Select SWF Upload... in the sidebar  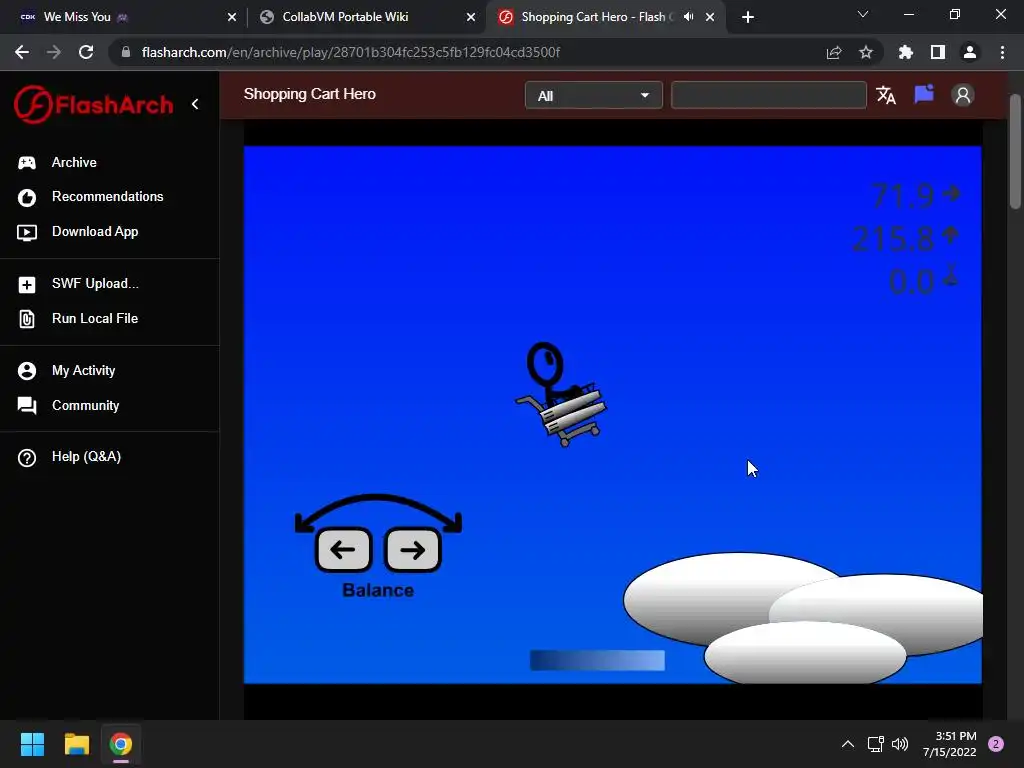pyautogui.click(x=95, y=284)
